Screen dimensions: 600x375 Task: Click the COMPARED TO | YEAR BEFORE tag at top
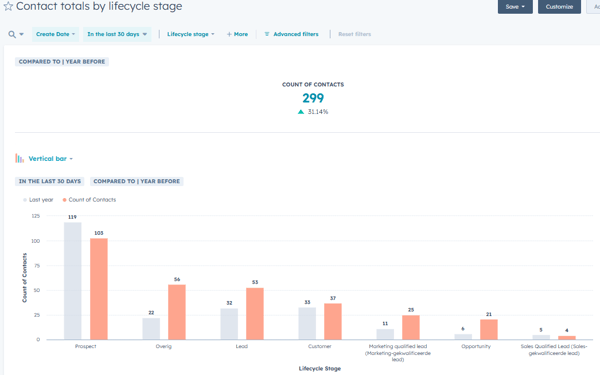[62, 62]
